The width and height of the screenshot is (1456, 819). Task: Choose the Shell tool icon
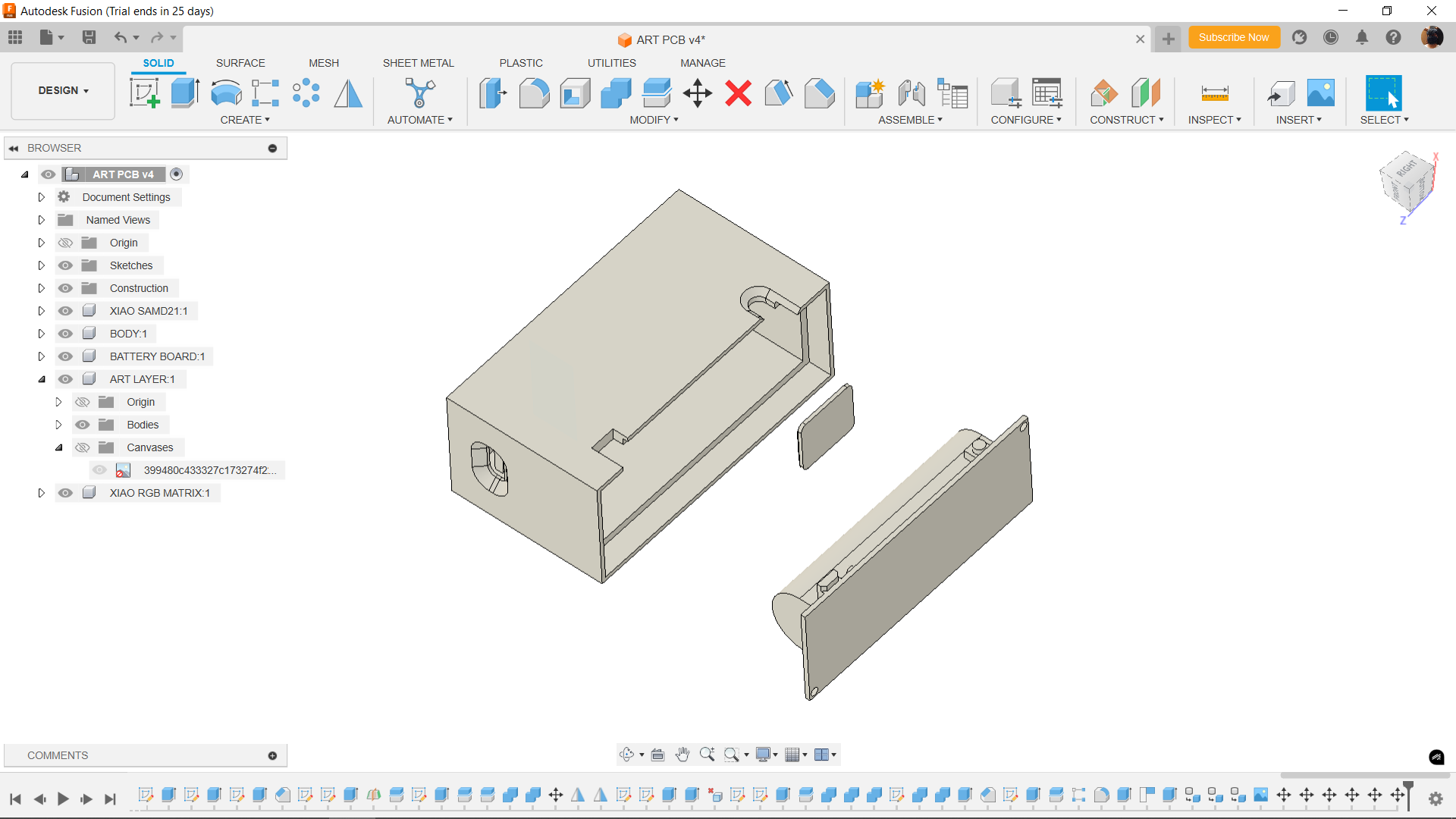(575, 93)
